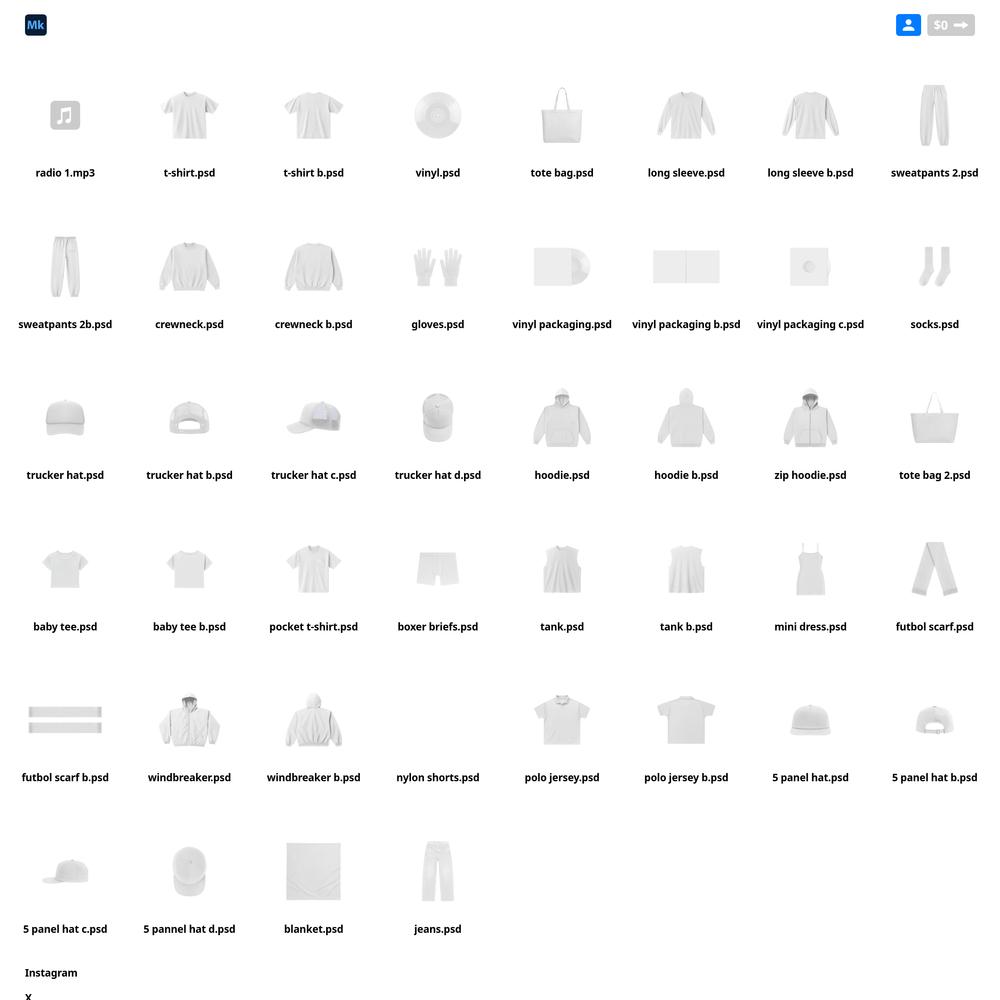Viewport: 1000px width, 1000px height.
Task: Open the pocket t-shirt.psd image
Action: tap(313, 569)
